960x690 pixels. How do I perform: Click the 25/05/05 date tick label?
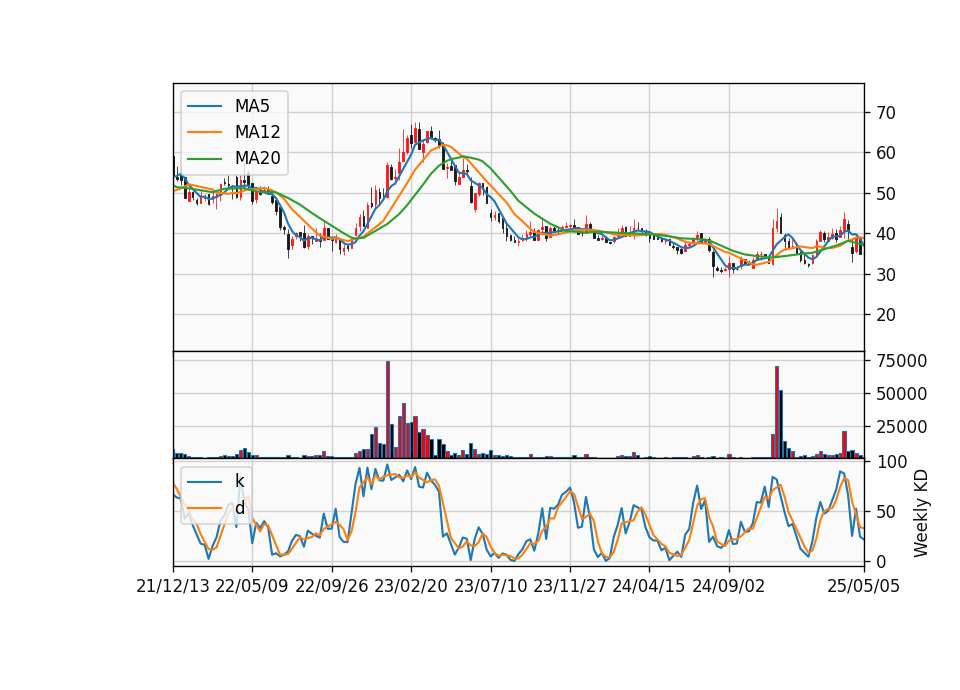pyautogui.click(x=864, y=586)
